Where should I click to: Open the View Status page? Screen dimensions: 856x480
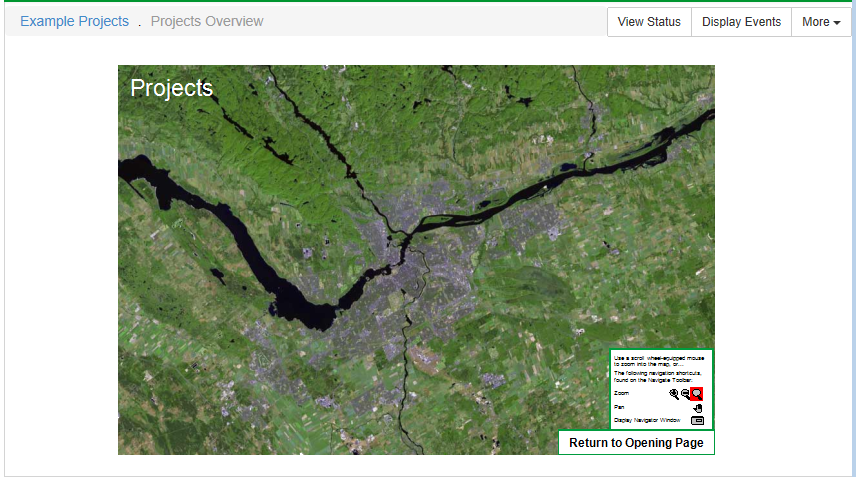click(648, 22)
